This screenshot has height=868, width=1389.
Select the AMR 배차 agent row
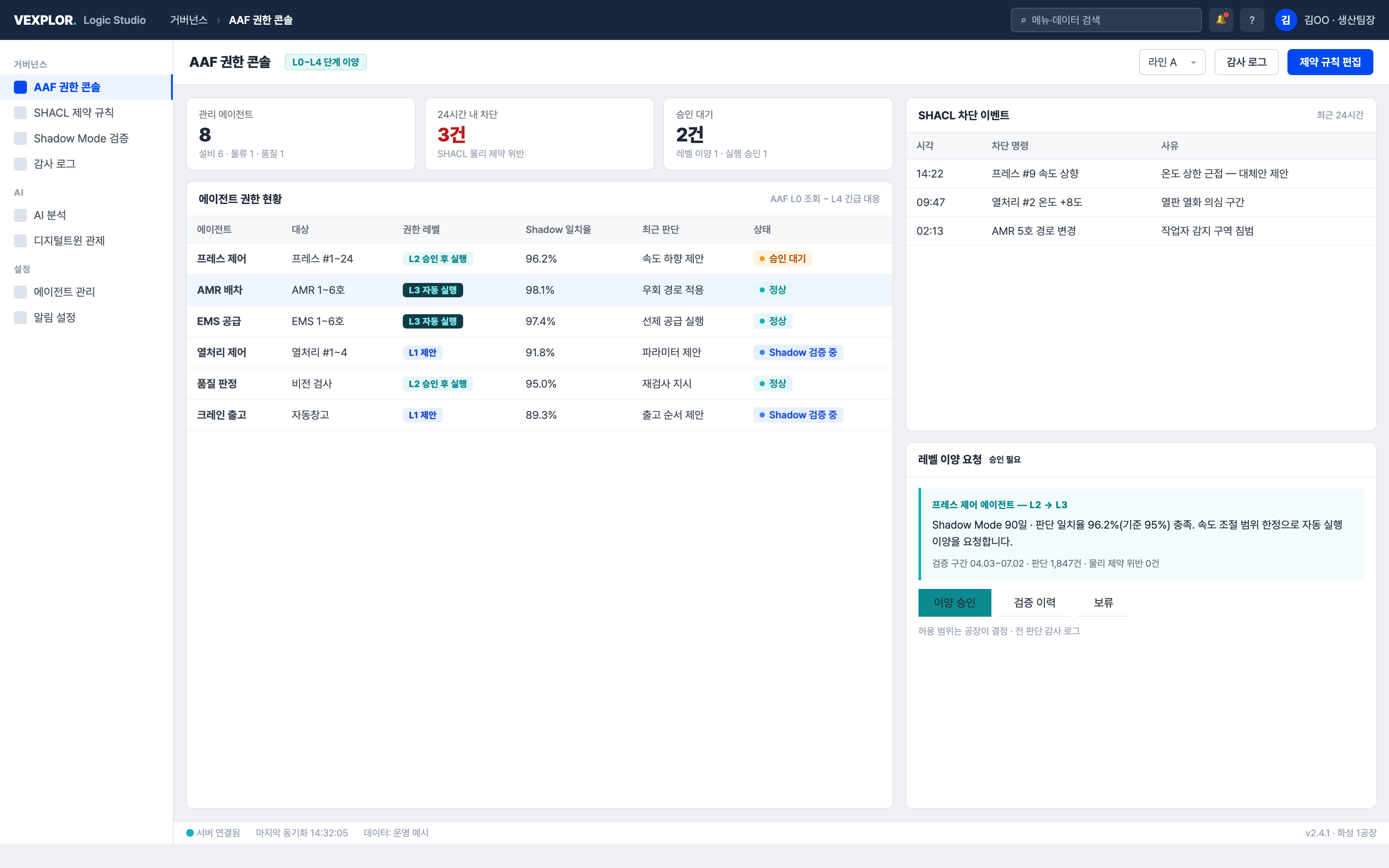point(539,290)
